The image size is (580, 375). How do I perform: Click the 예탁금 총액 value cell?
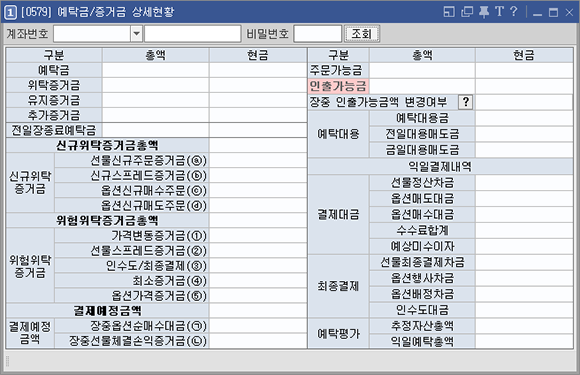pyautogui.click(x=155, y=70)
